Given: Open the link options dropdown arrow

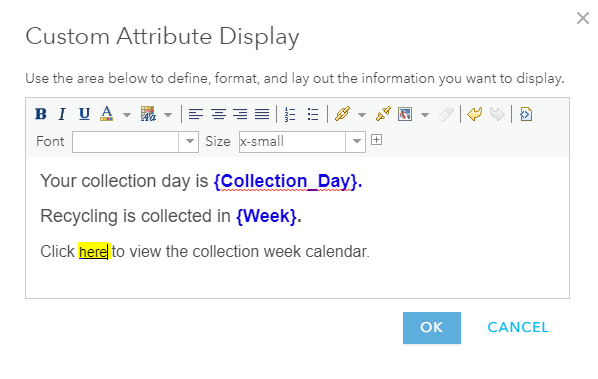Looking at the screenshot, I should 362,114.
